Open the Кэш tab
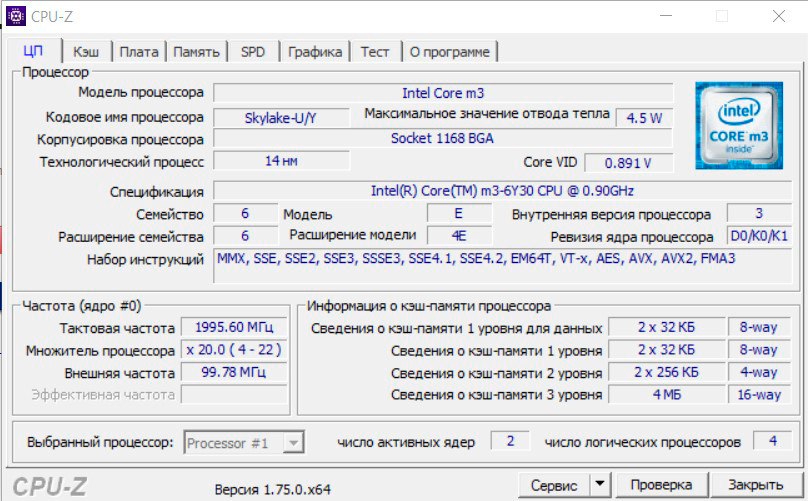 click(x=86, y=52)
